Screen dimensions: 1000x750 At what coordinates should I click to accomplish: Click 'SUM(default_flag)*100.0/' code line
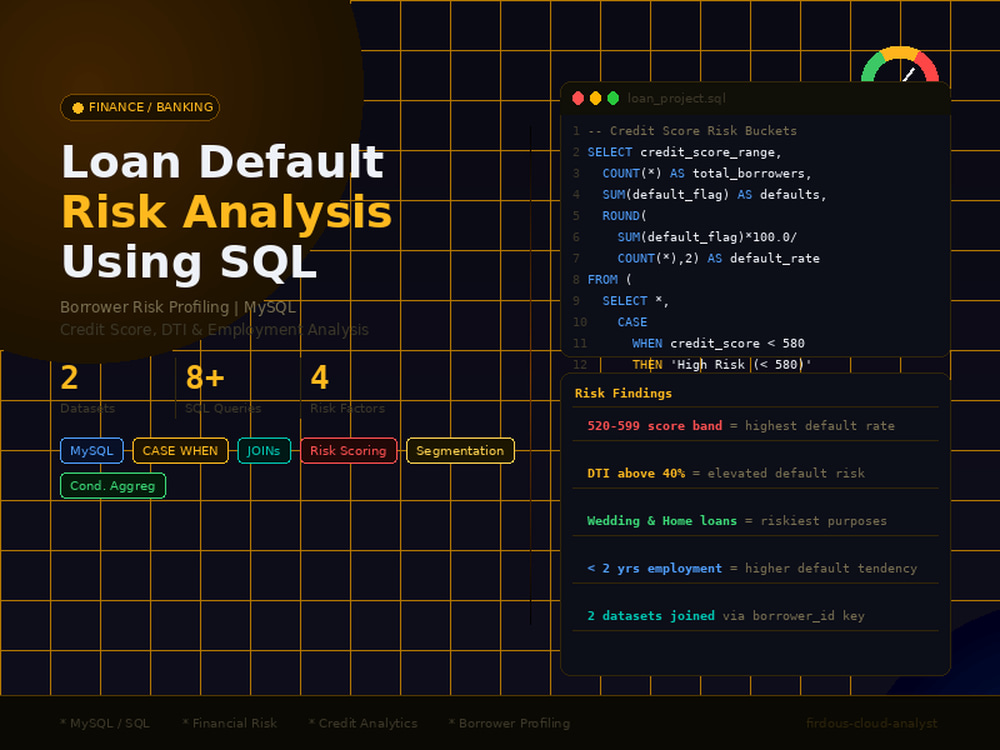(707, 237)
